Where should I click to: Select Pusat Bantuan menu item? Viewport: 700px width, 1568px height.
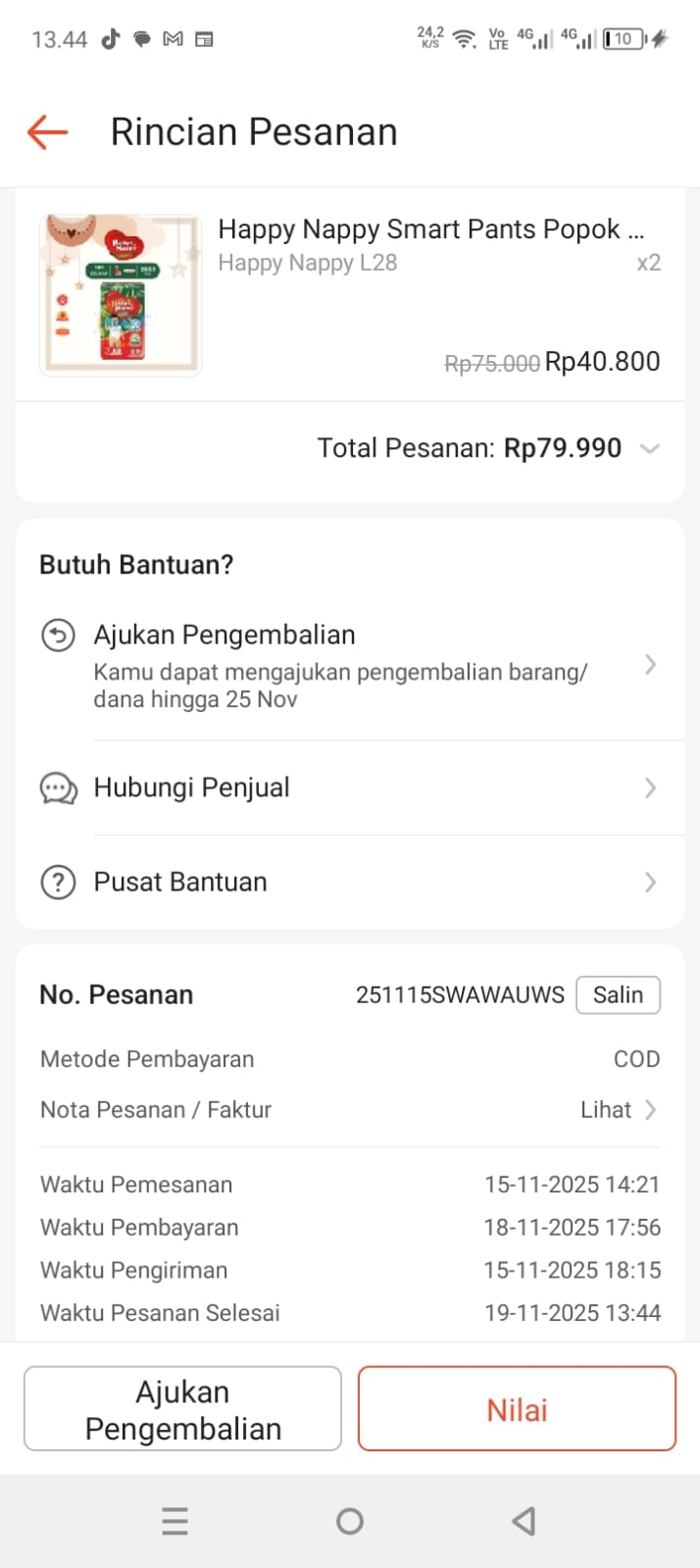pyautogui.click(x=180, y=883)
